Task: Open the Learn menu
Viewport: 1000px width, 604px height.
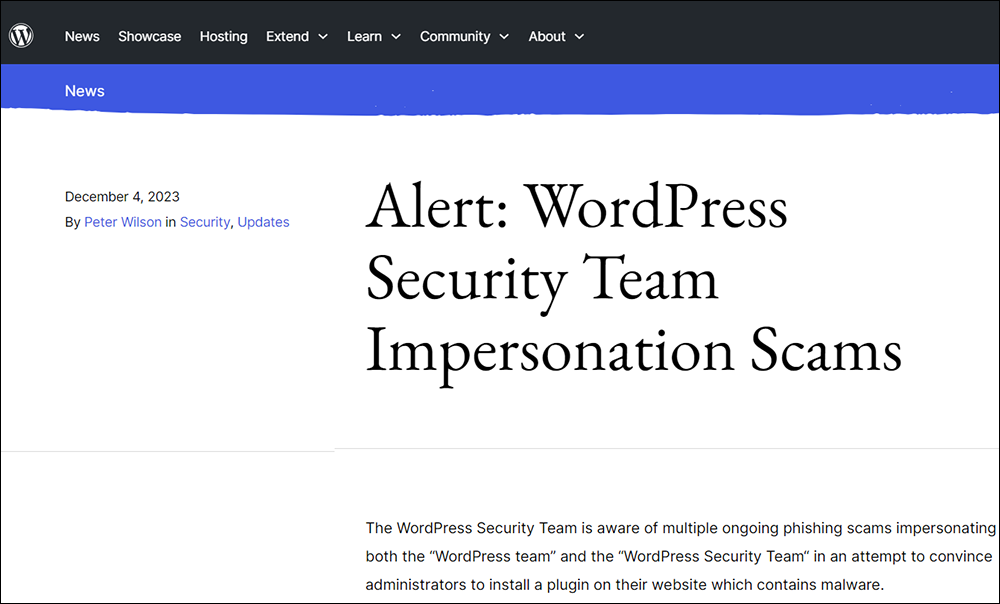Action: click(364, 36)
